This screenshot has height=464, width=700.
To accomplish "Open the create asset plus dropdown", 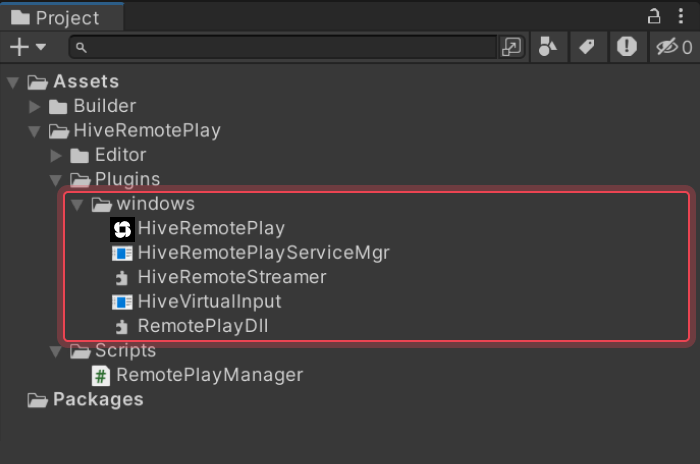I will click(27, 47).
